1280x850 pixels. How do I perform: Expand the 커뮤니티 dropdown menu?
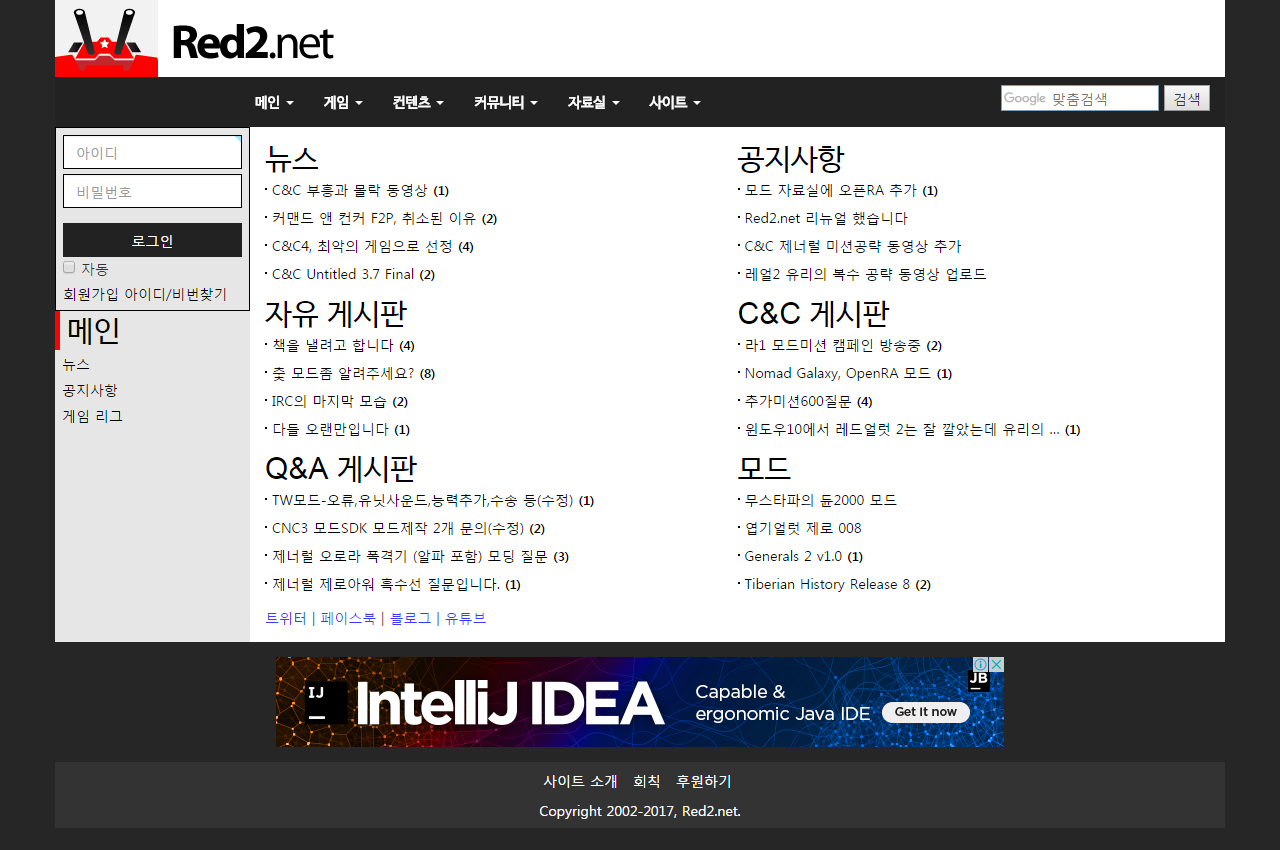pos(505,102)
